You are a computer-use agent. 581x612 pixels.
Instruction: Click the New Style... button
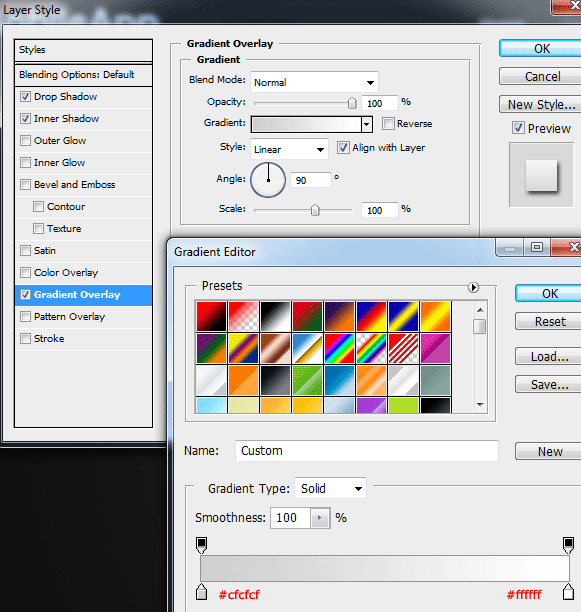(x=540, y=104)
